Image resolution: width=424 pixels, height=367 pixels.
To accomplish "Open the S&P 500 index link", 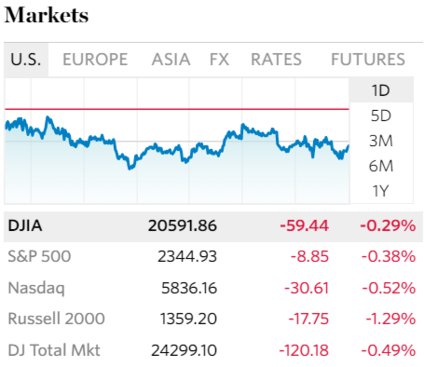I will pyautogui.click(x=39, y=257).
